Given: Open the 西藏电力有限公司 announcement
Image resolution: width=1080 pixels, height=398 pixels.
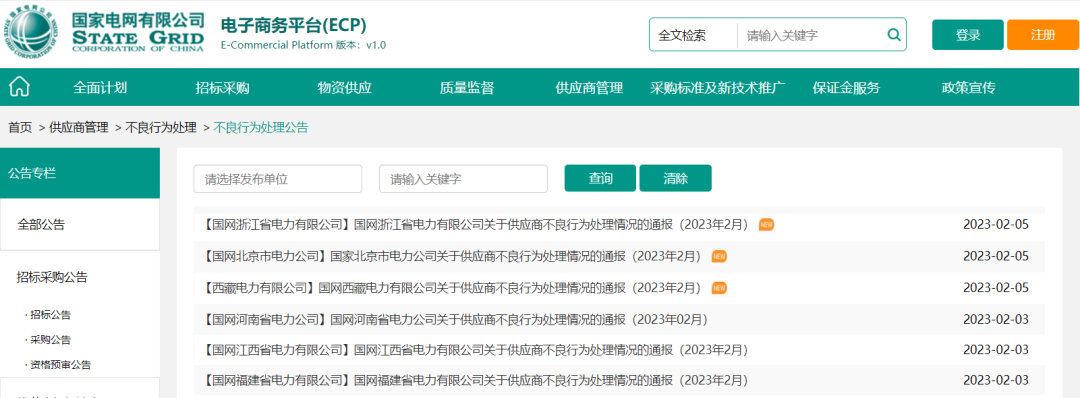Looking at the screenshot, I should (x=453, y=288).
